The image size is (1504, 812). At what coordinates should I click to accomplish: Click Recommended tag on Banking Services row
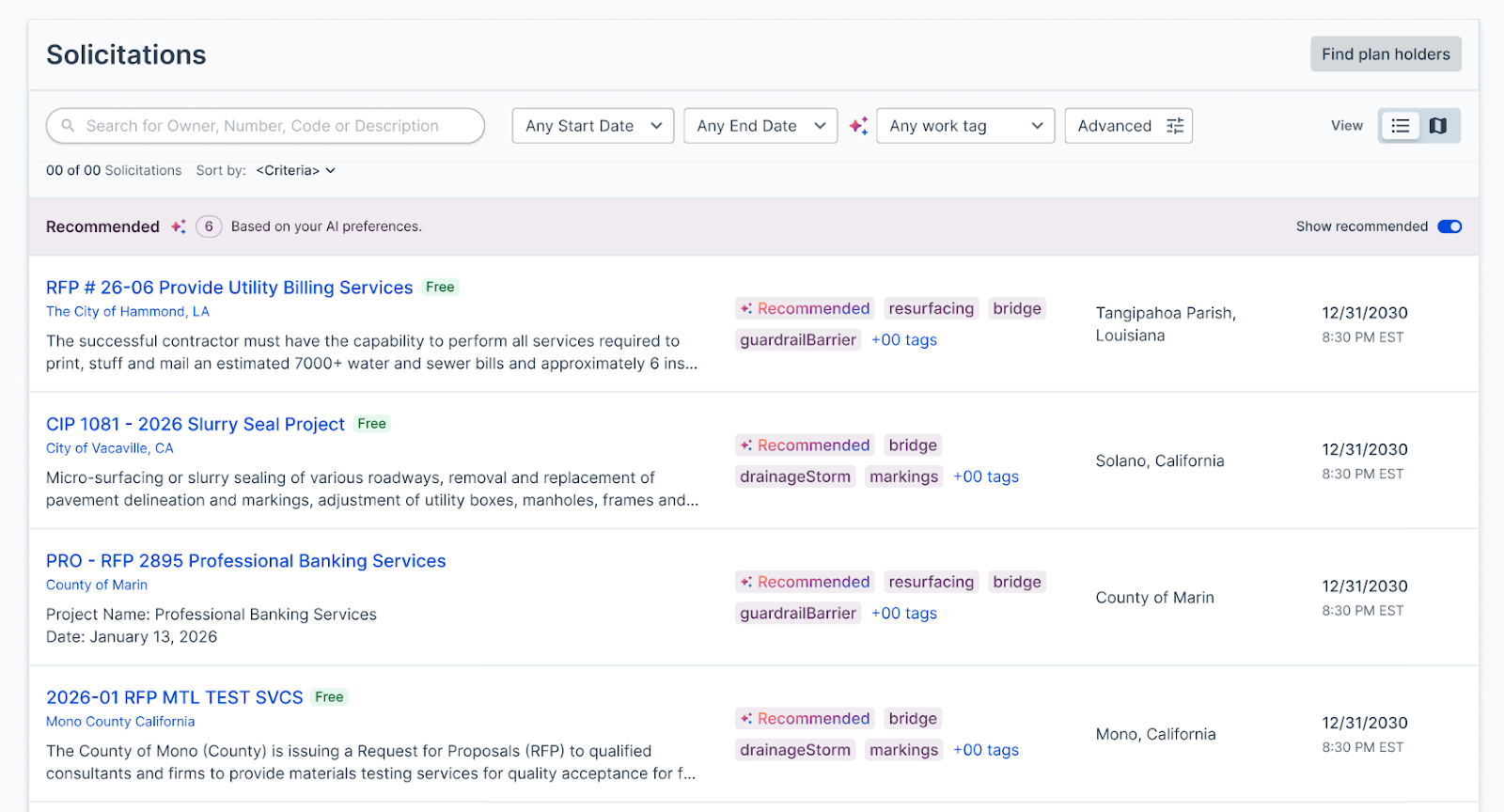click(x=805, y=582)
